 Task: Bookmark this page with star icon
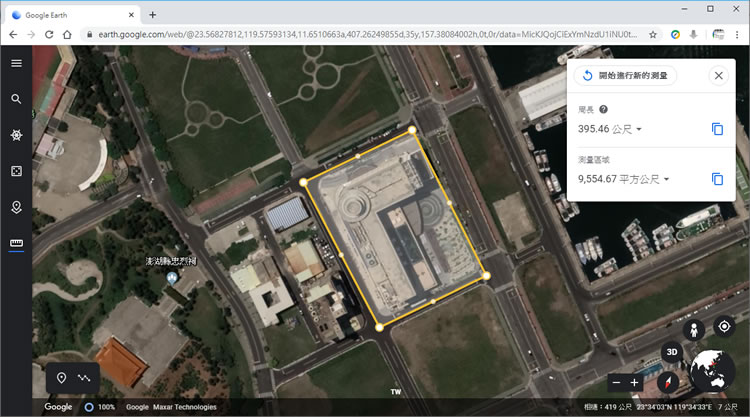tap(652, 34)
